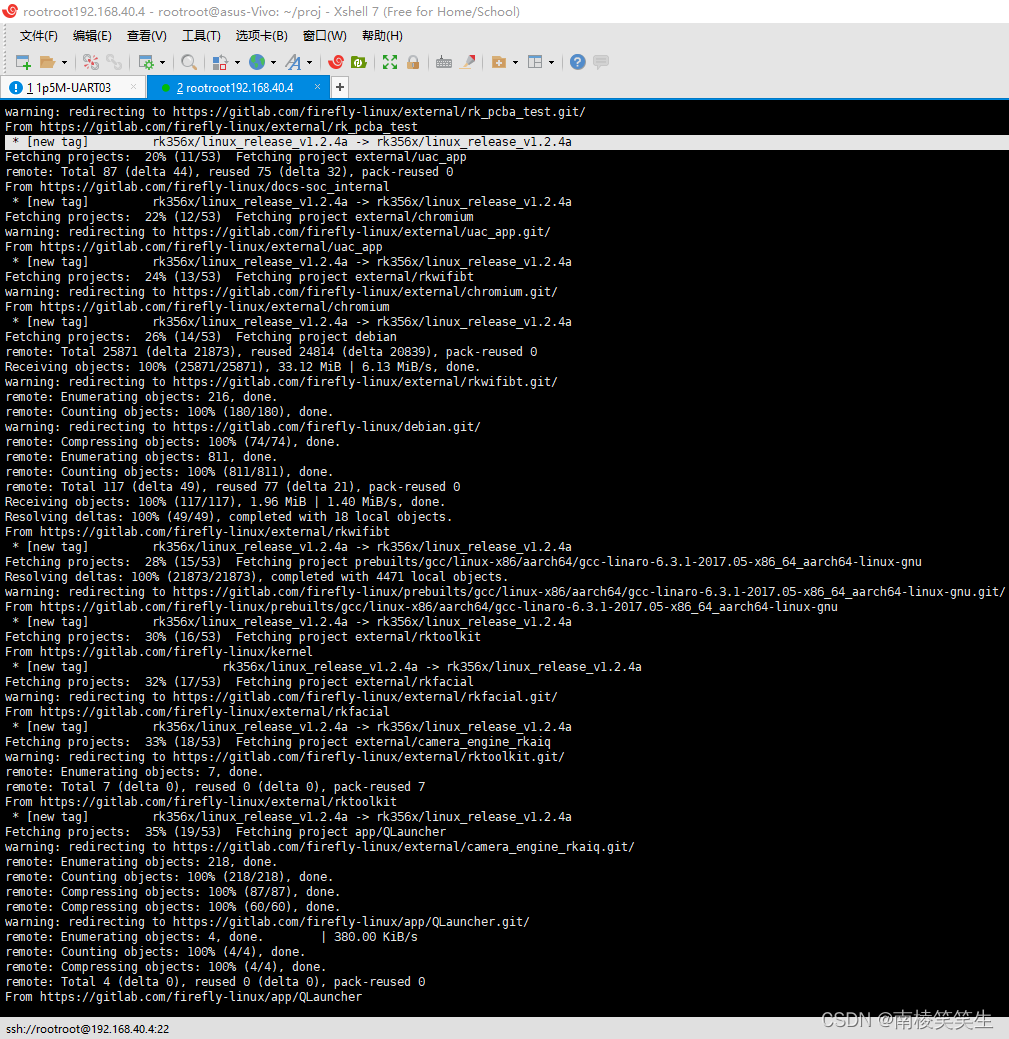This screenshot has height=1039, width=1009.
Task: Click the Lock Screen padlock icon
Action: point(413,62)
